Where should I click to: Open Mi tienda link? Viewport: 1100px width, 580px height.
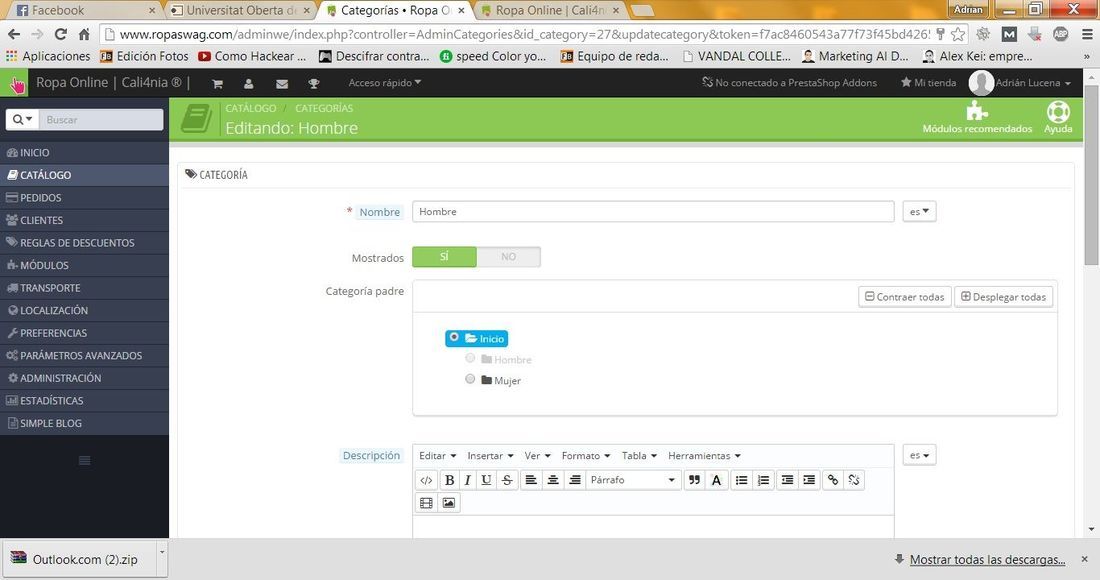pos(928,83)
